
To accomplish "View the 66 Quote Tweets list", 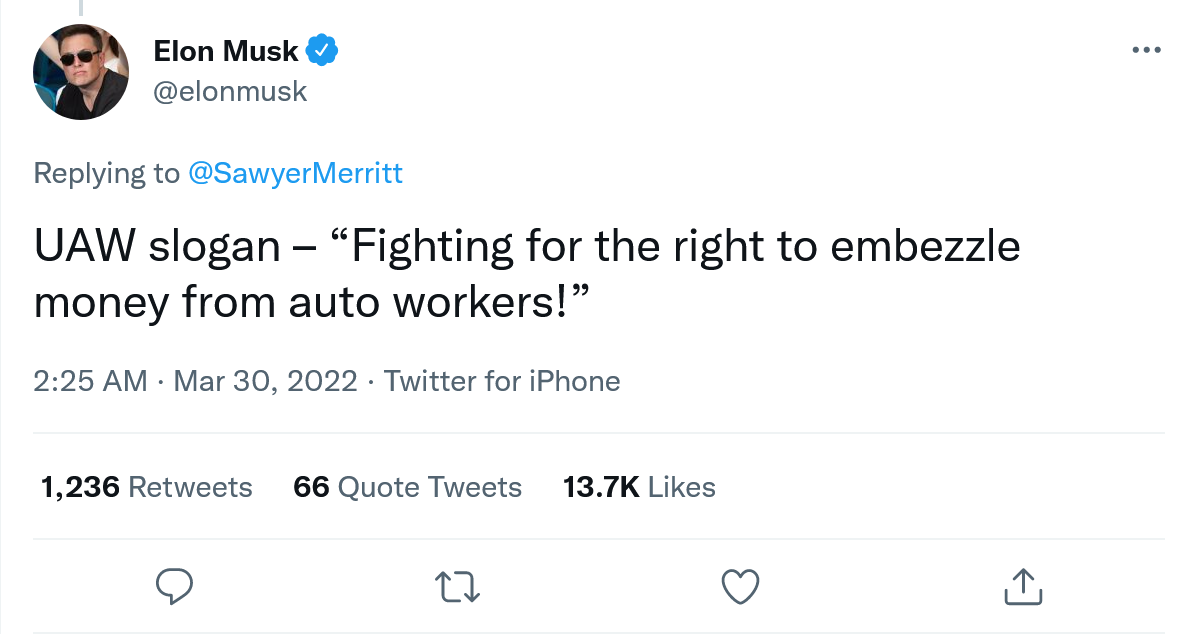I will (x=407, y=487).
